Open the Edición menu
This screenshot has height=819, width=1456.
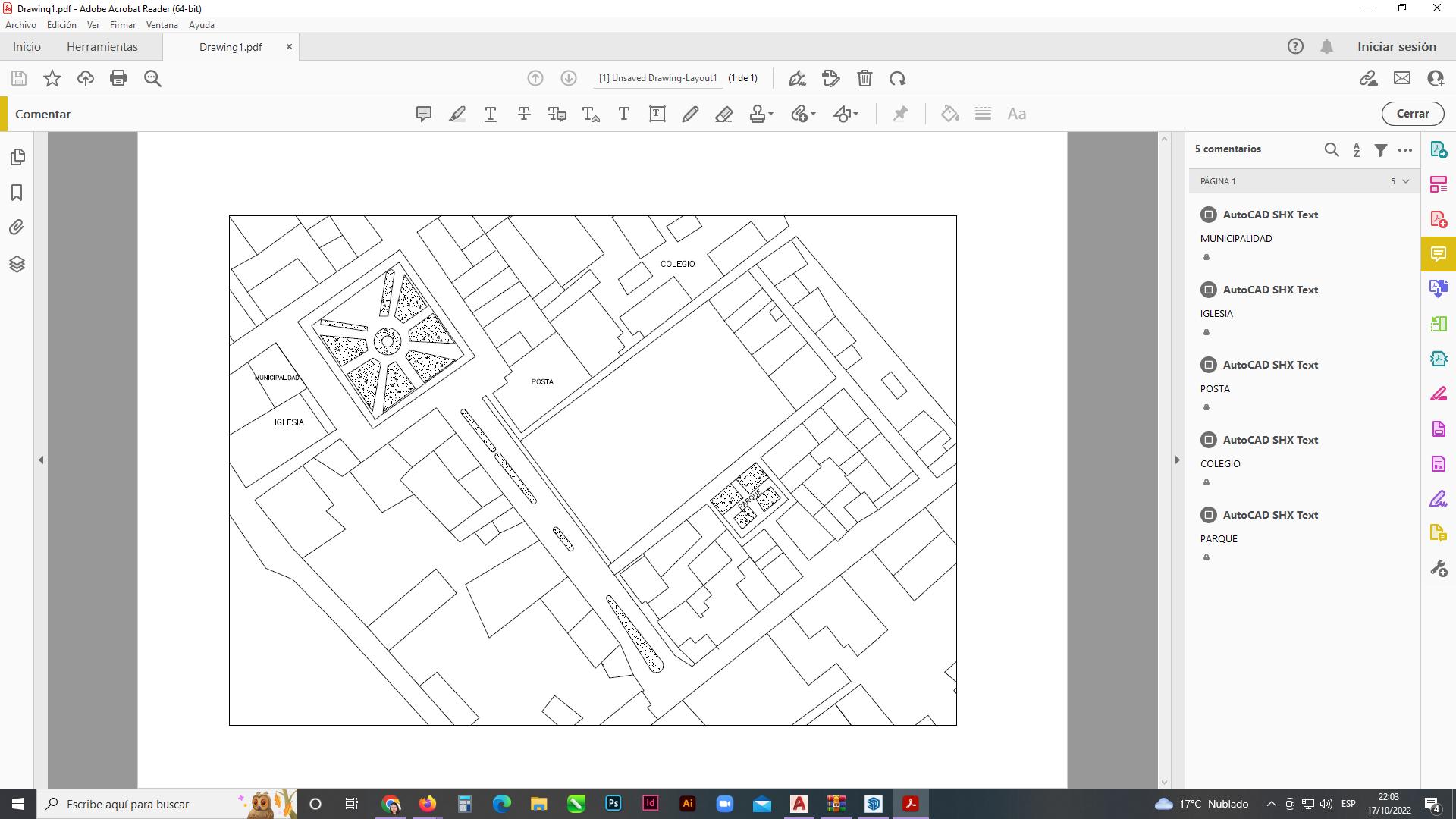[x=61, y=25]
